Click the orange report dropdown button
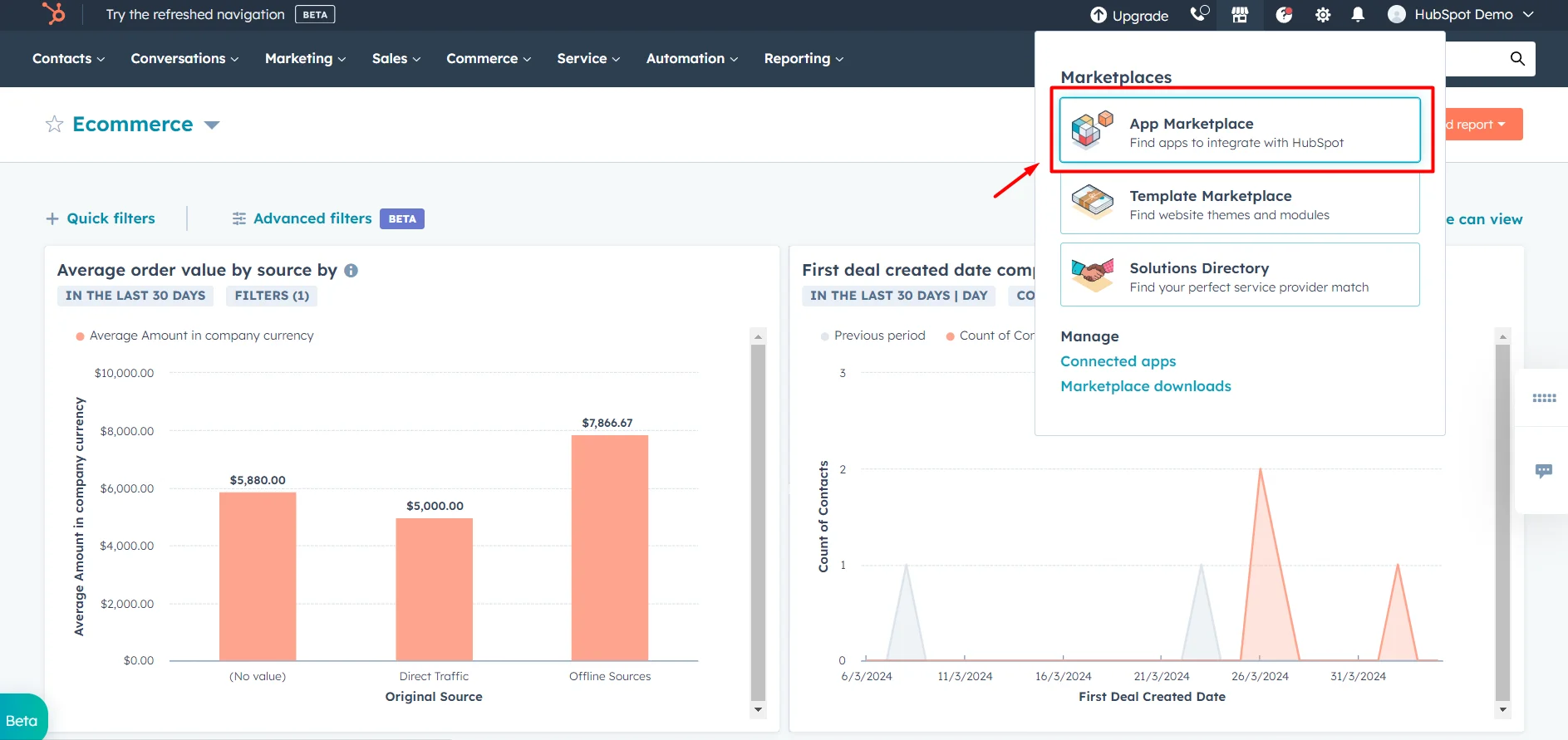Viewport: 1568px width, 740px height. pyautogui.click(x=1483, y=124)
